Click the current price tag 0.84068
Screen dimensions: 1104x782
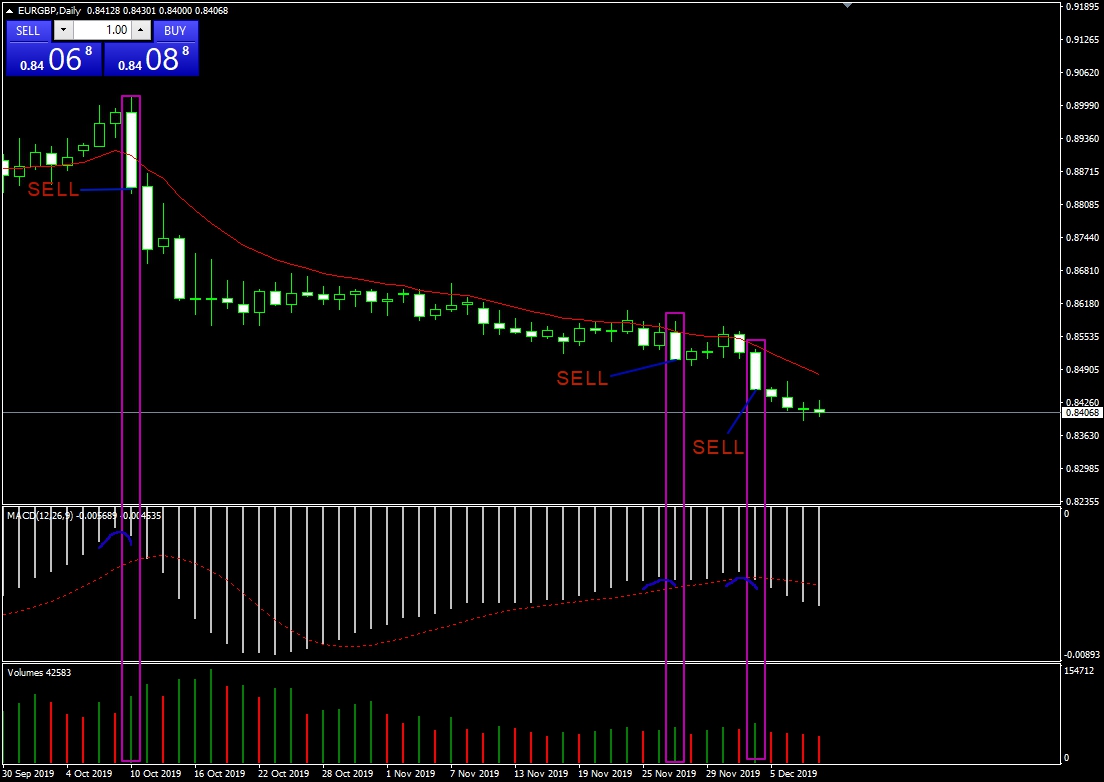tap(1082, 412)
